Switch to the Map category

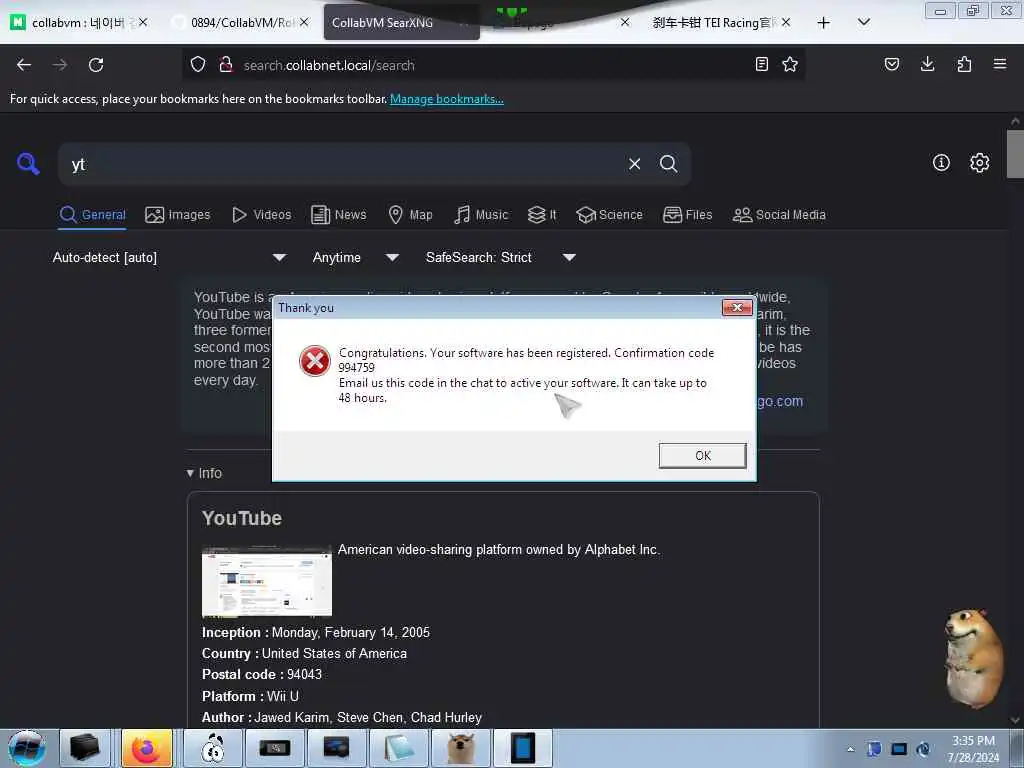click(410, 215)
